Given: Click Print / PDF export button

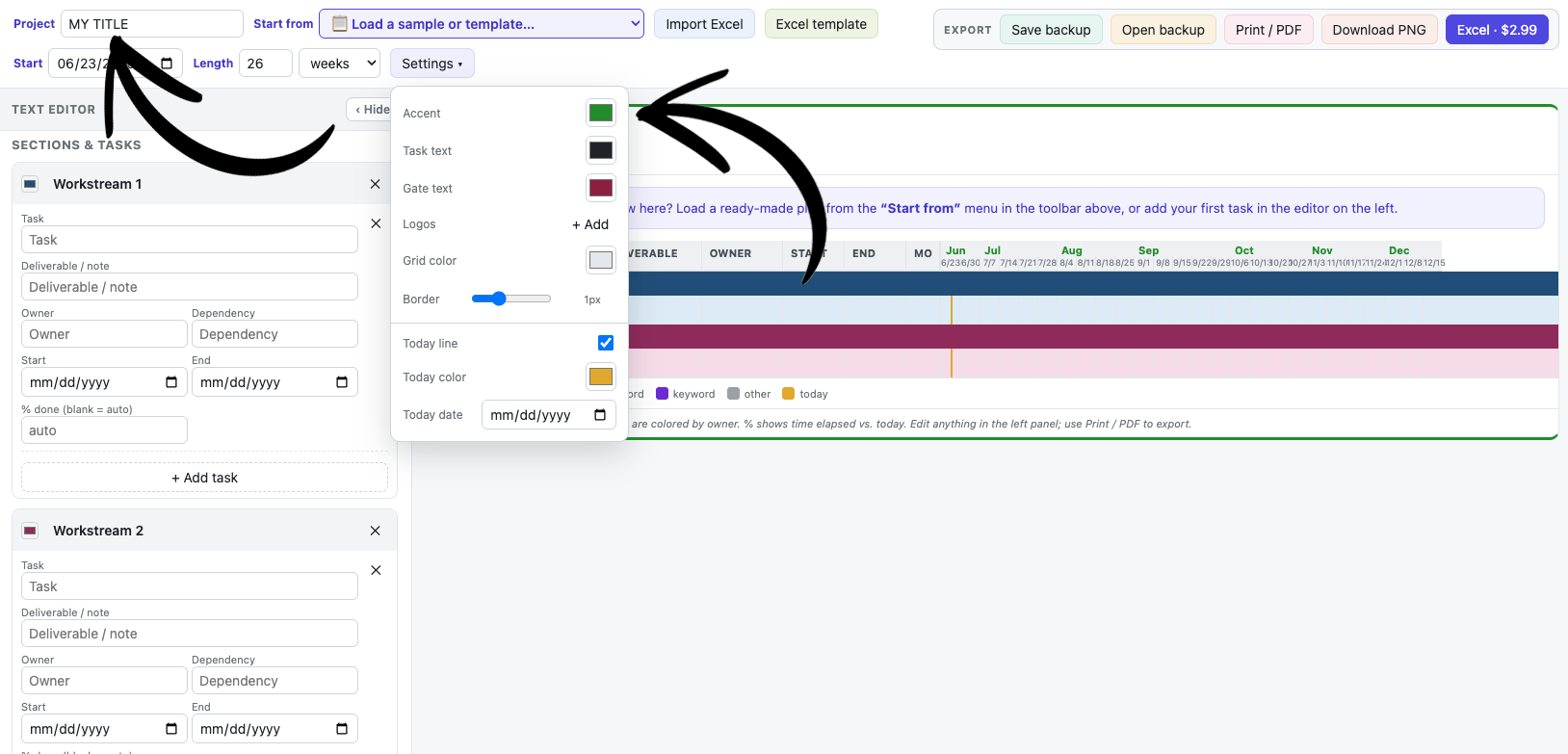Looking at the screenshot, I should (x=1268, y=30).
